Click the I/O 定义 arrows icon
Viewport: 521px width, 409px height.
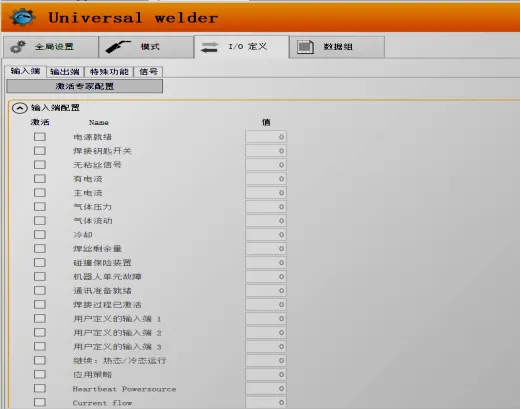[x=209, y=47]
